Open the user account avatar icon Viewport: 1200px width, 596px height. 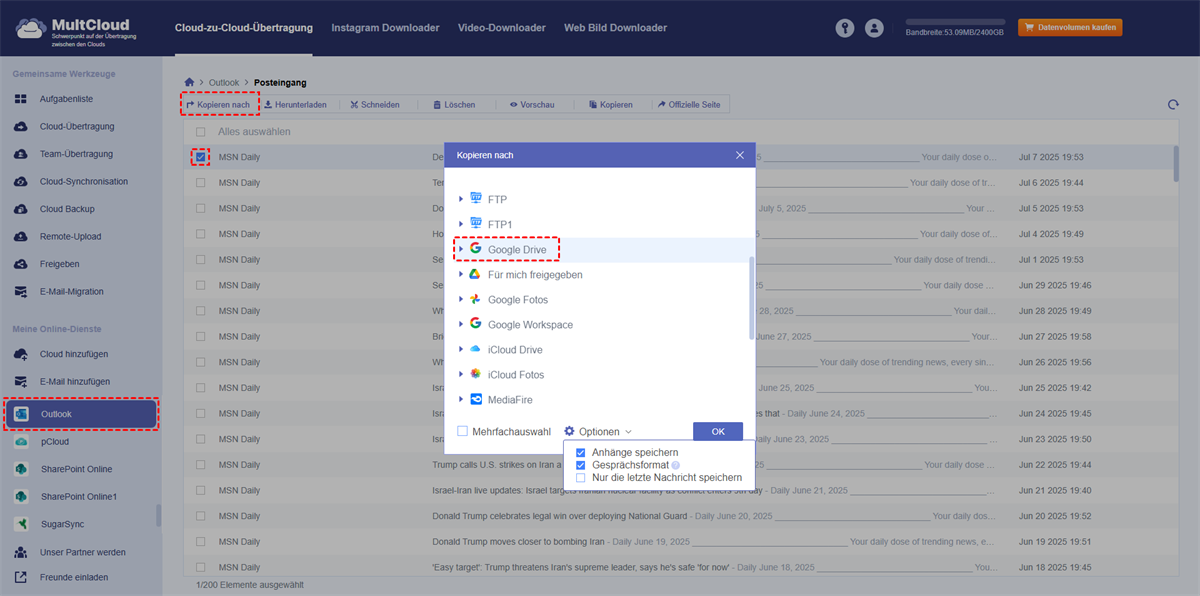[875, 28]
